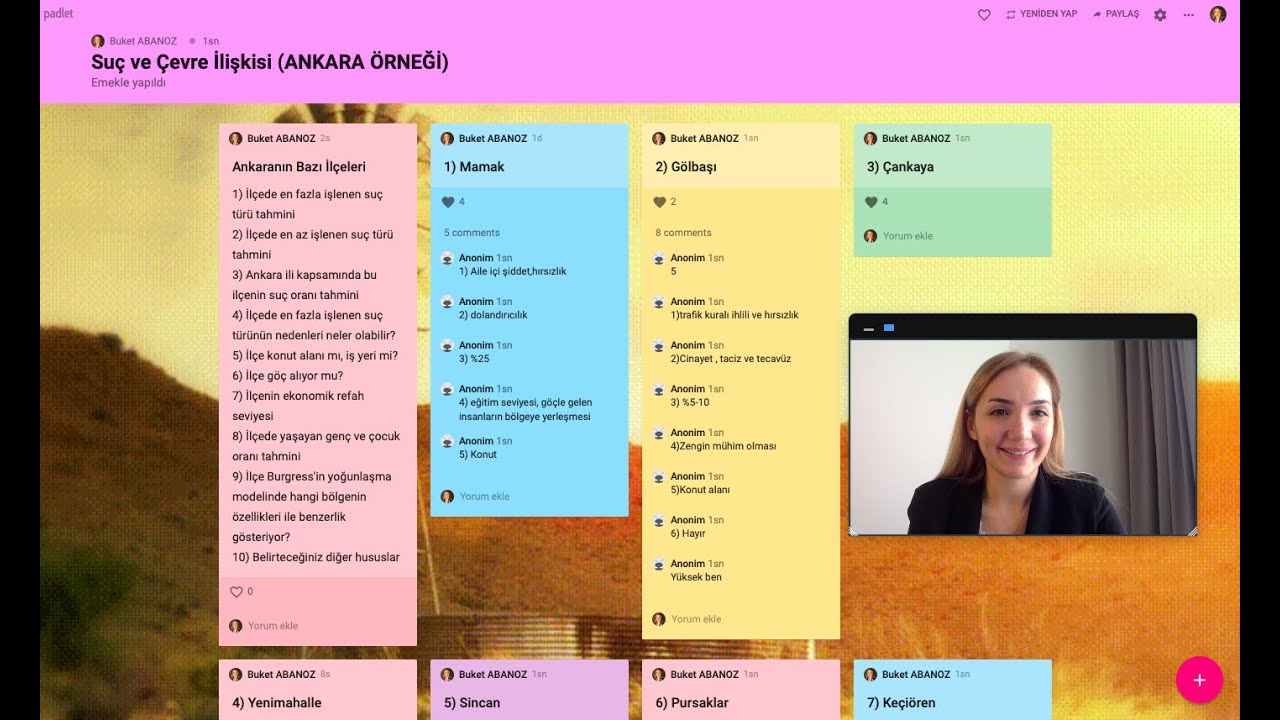Open the '1) Mamak' post title
The height and width of the screenshot is (720, 1280).
coord(474,167)
